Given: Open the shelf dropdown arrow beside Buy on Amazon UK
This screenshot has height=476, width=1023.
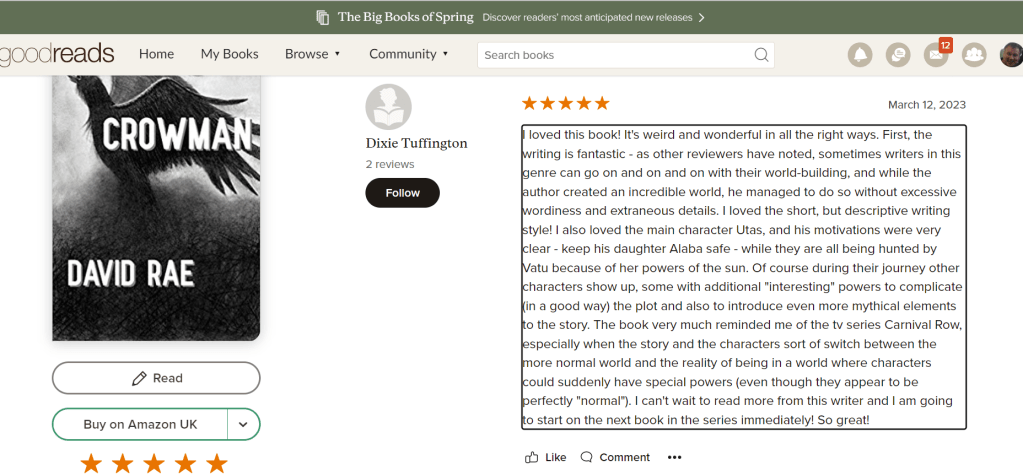Looking at the screenshot, I should click(x=244, y=424).
